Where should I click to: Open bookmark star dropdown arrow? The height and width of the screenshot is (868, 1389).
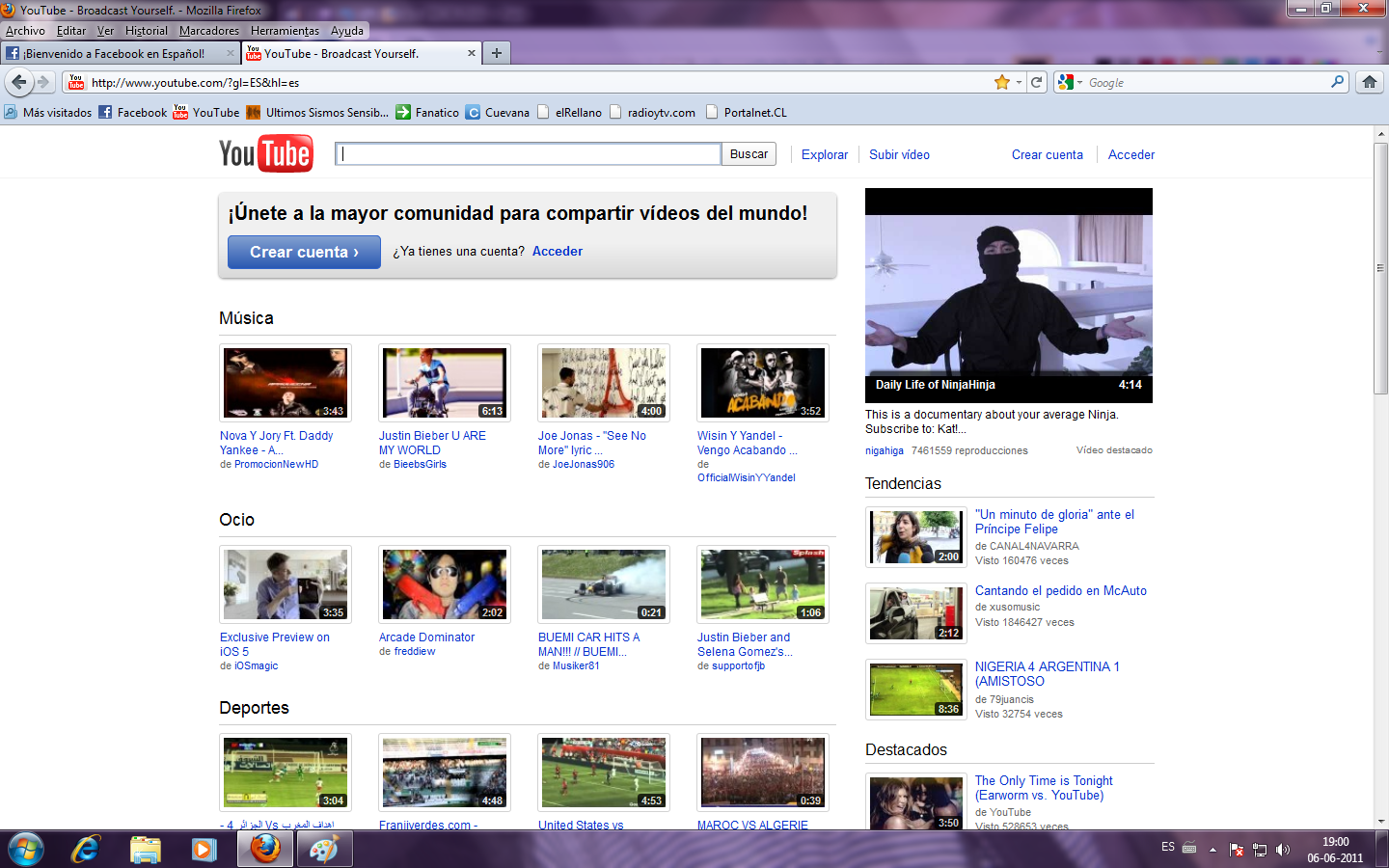(1019, 82)
